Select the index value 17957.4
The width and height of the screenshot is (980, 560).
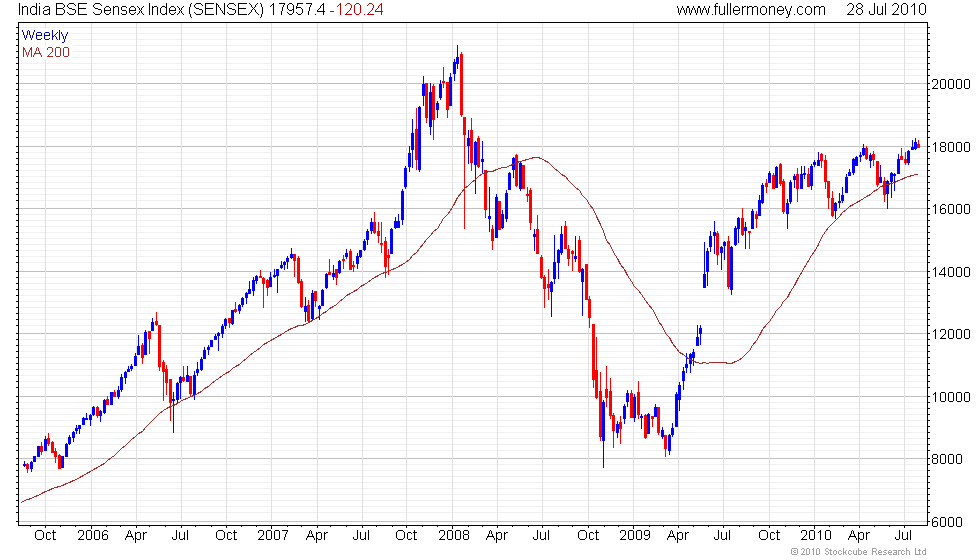297,9
